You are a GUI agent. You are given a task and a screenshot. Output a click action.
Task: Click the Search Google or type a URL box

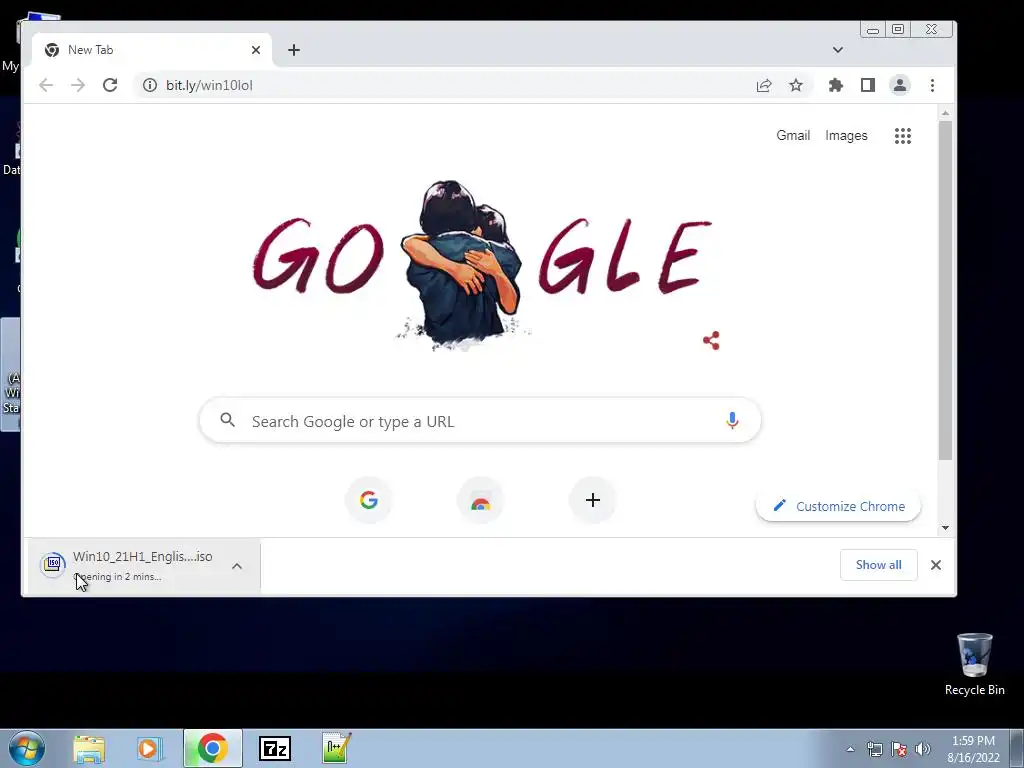pyautogui.click(x=480, y=421)
